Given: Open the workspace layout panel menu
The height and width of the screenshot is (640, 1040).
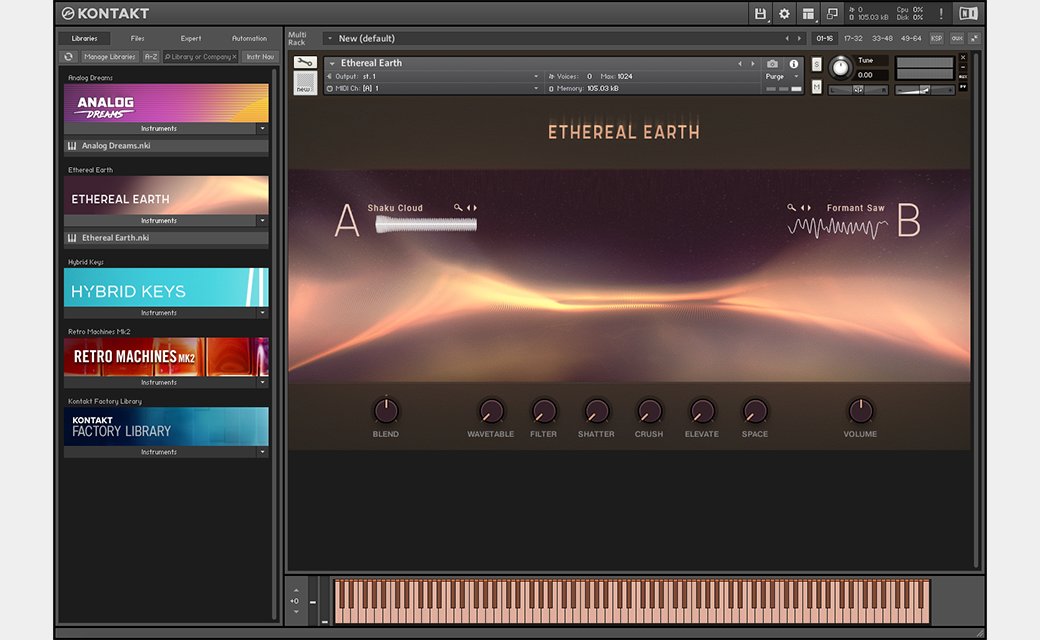Looking at the screenshot, I should point(808,13).
